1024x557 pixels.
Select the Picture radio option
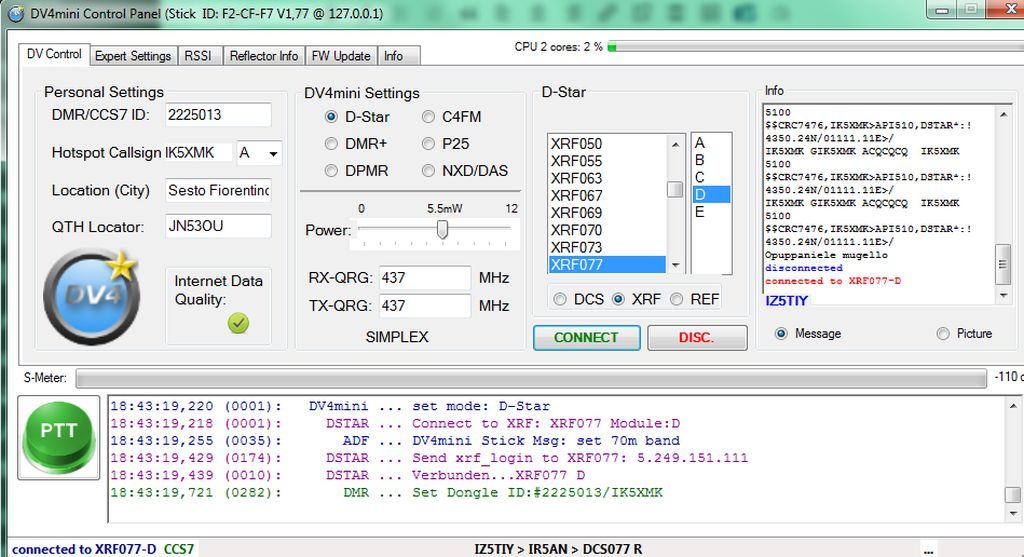[x=942, y=334]
